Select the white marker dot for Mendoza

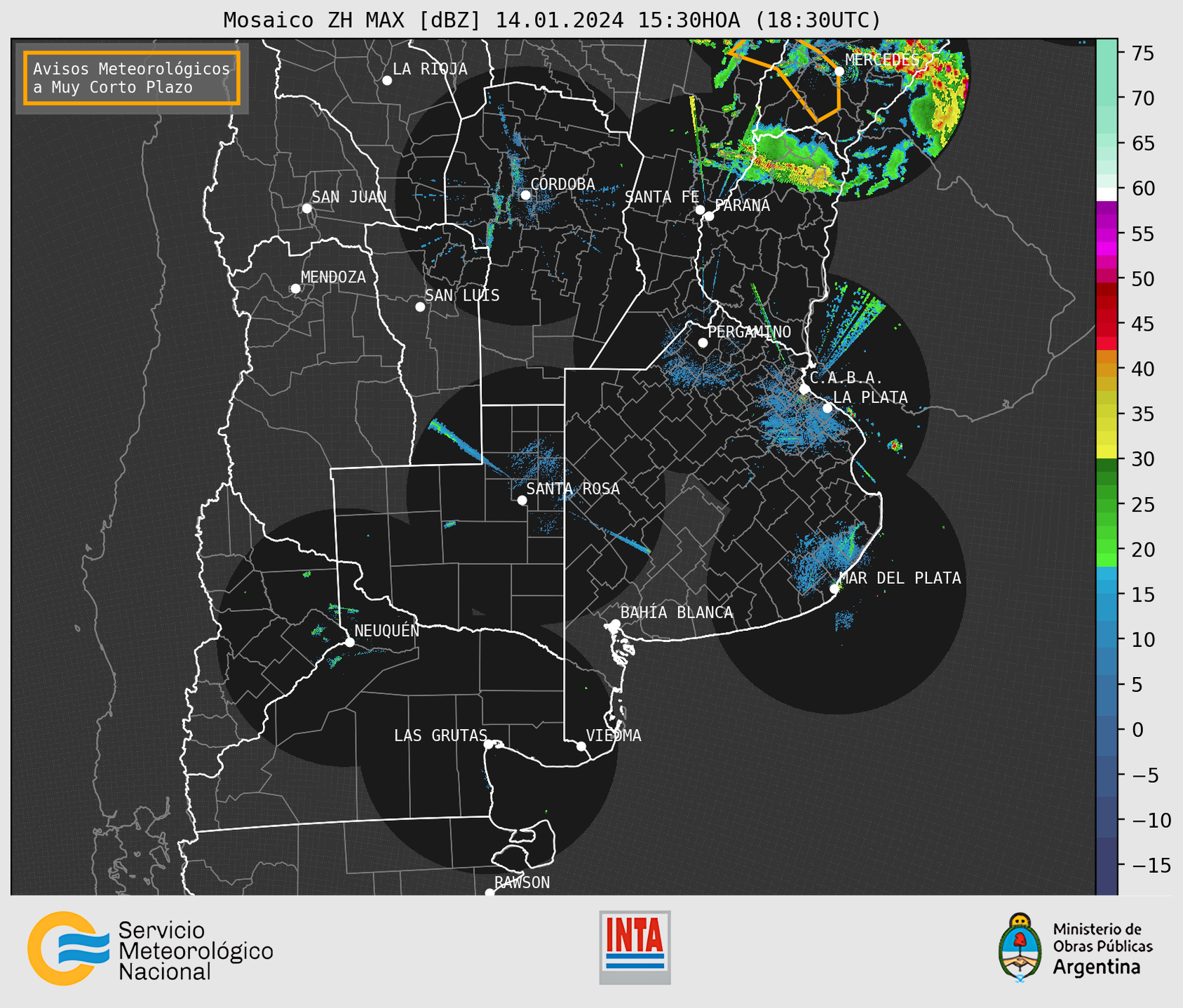(x=295, y=289)
